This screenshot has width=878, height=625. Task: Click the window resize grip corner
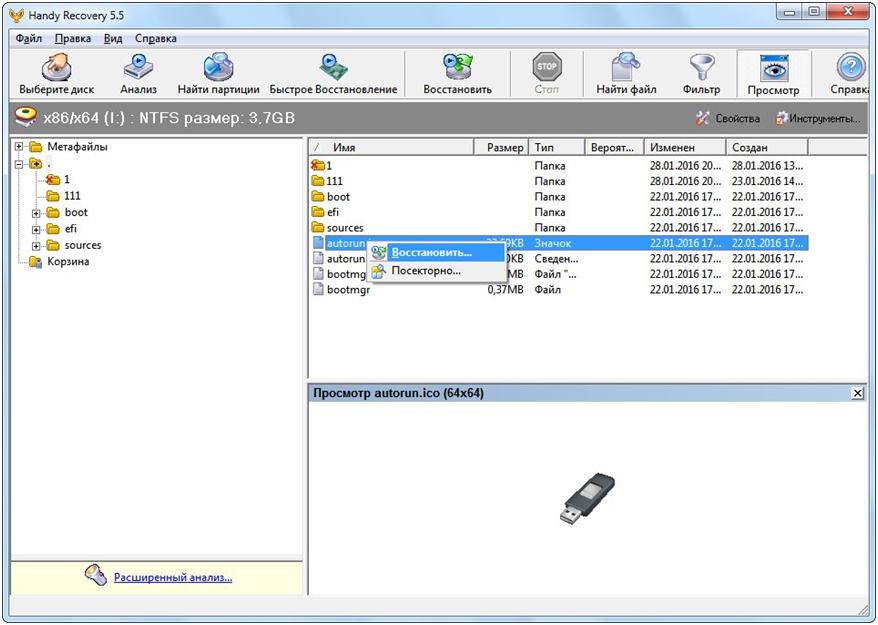pos(863,610)
